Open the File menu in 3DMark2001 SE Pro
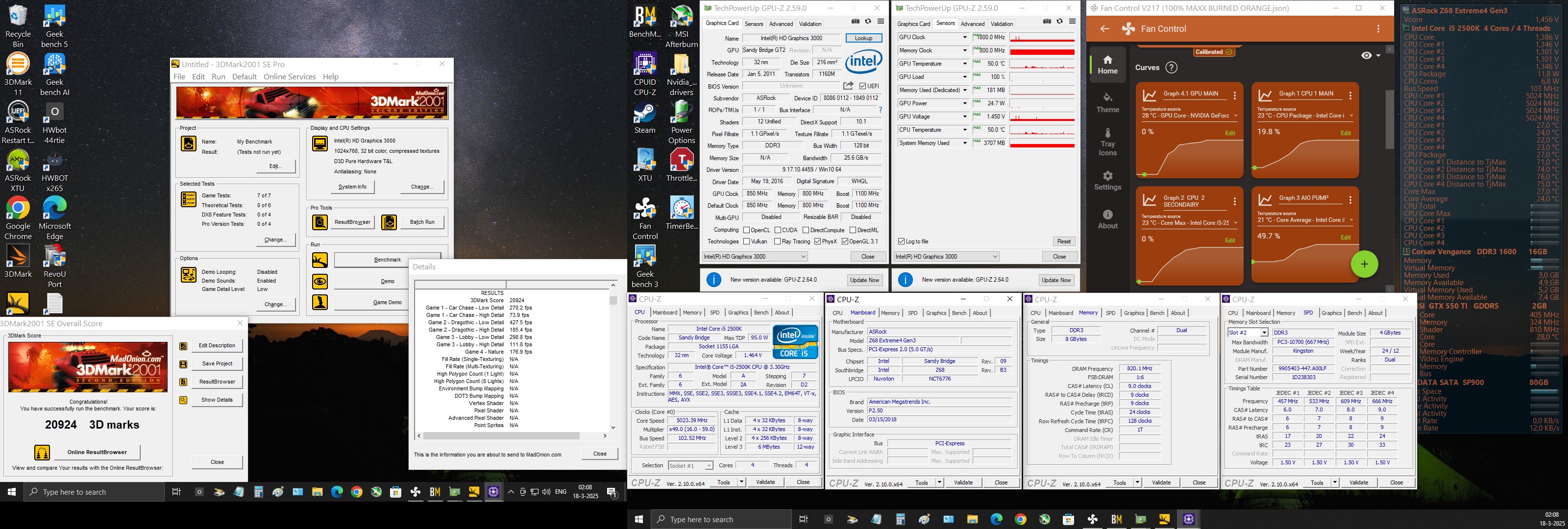 [179, 77]
